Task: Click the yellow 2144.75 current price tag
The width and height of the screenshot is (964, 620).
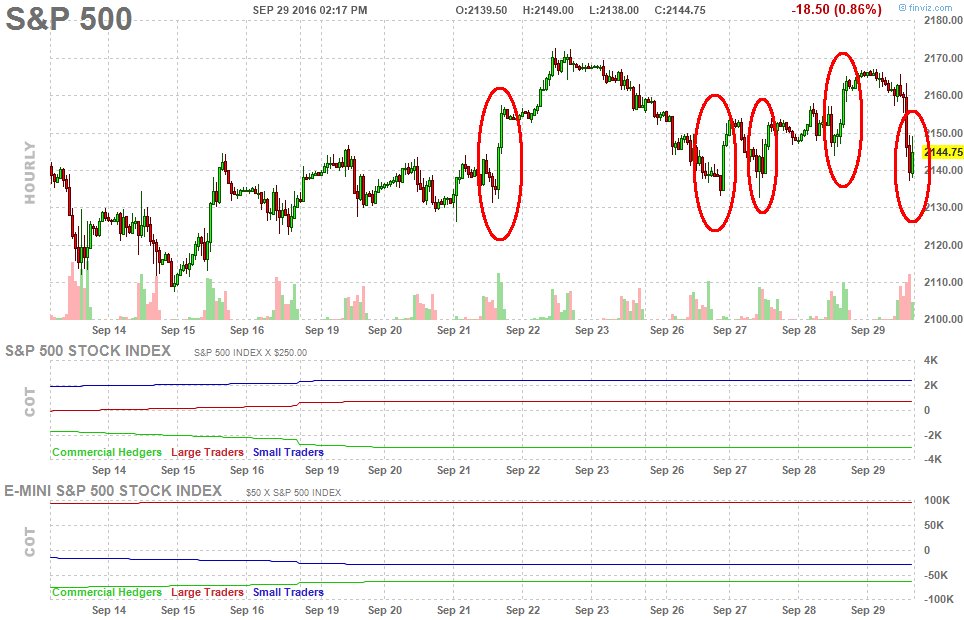Action: pos(943,152)
